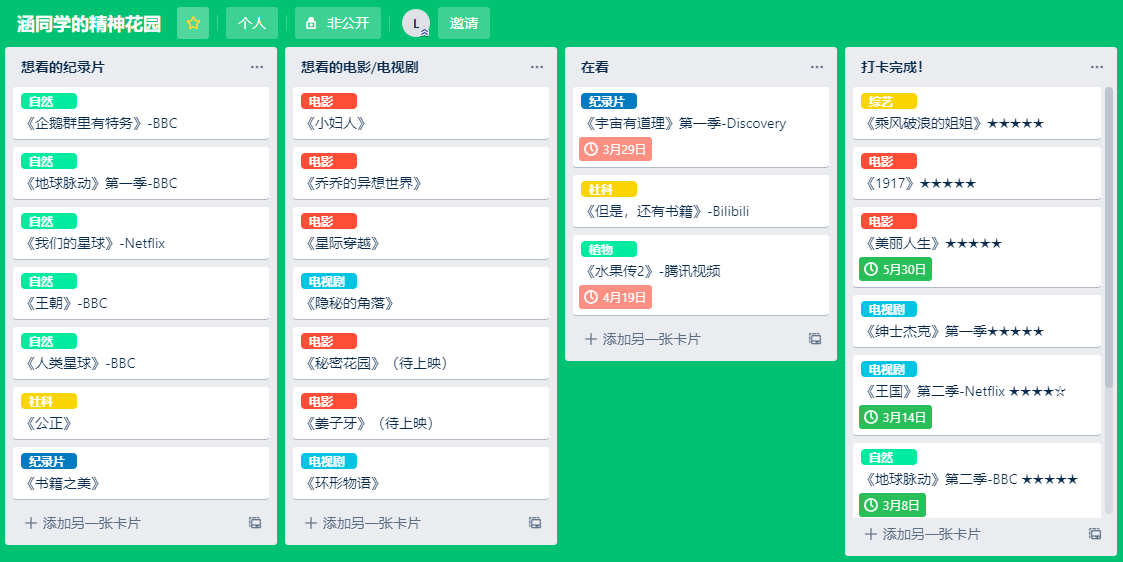Click the 3月29日 due date badge
Screen dimensions: 1123x562
tap(615, 149)
